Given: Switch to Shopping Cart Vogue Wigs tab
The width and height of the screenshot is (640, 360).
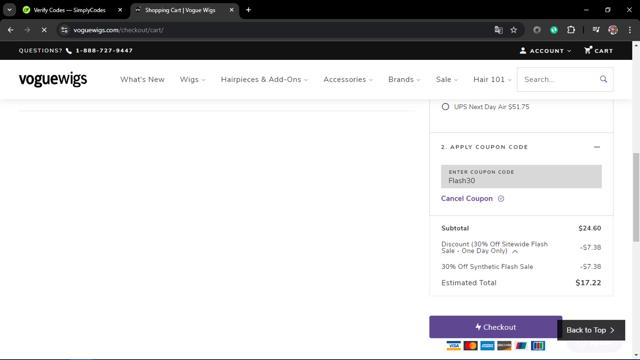Looking at the screenshot, I should [180, 10].
